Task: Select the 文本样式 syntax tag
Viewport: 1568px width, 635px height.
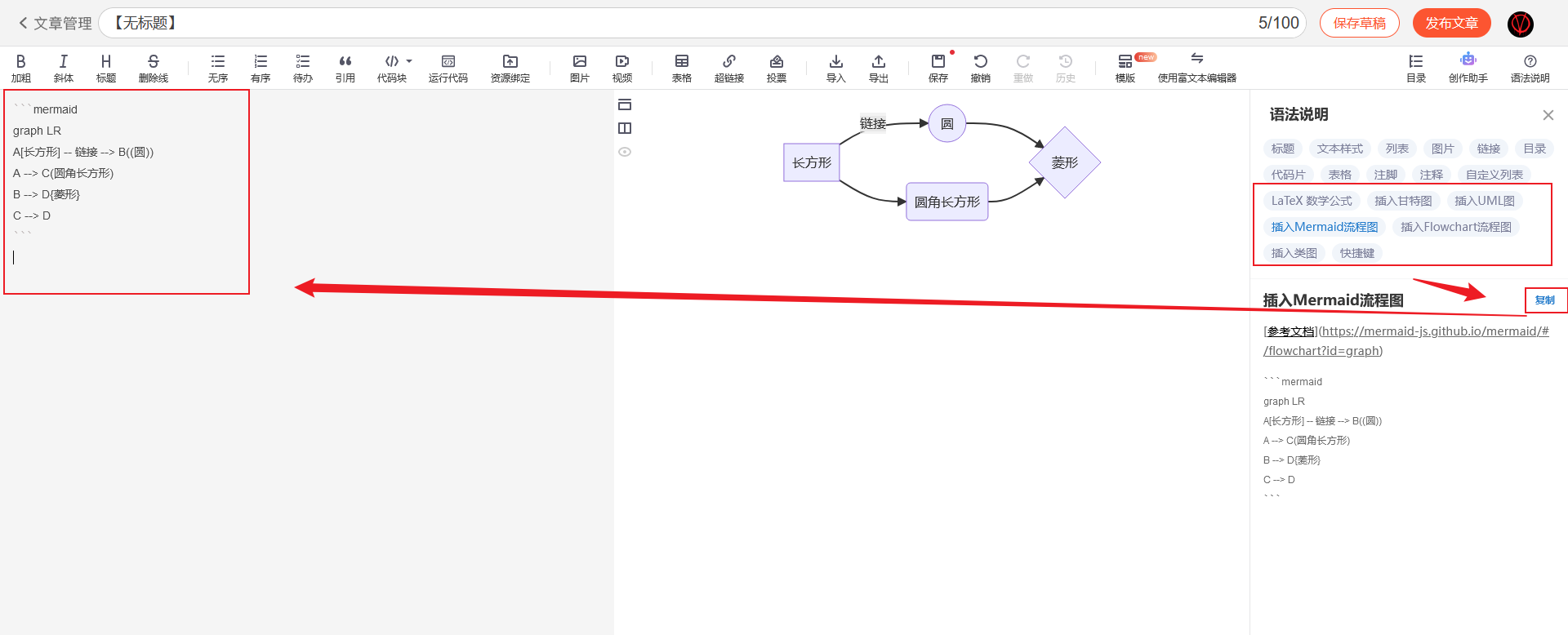Action: pos(1340,149)
